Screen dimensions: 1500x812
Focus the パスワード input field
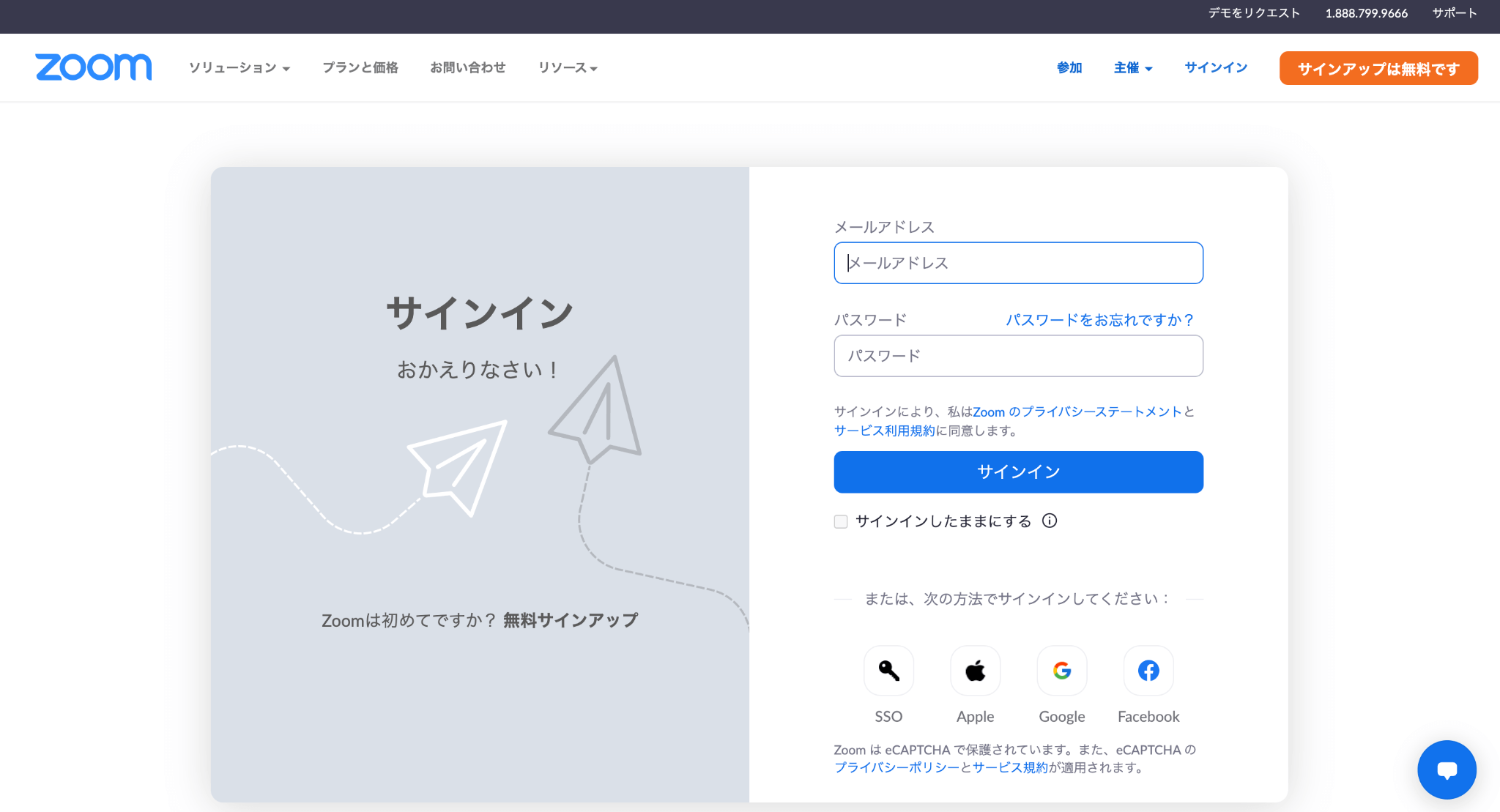click(1018, 356)
